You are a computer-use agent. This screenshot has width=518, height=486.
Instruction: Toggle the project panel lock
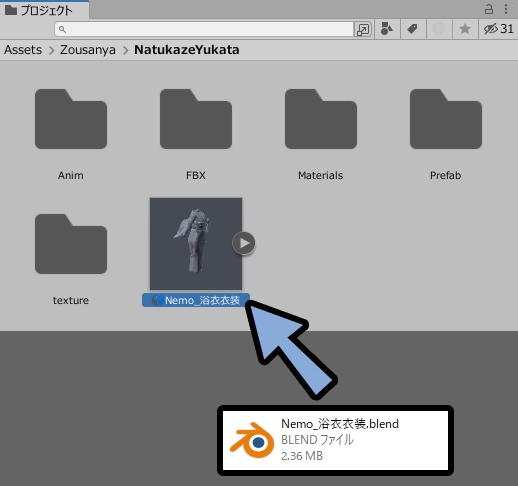point(489,9)
